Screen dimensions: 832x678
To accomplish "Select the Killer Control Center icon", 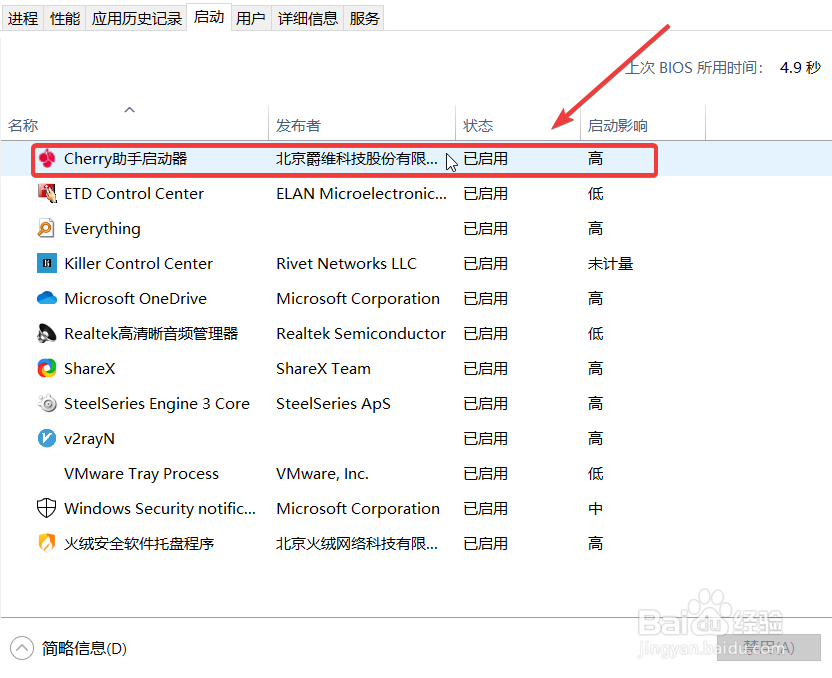I will click(47, 263).
